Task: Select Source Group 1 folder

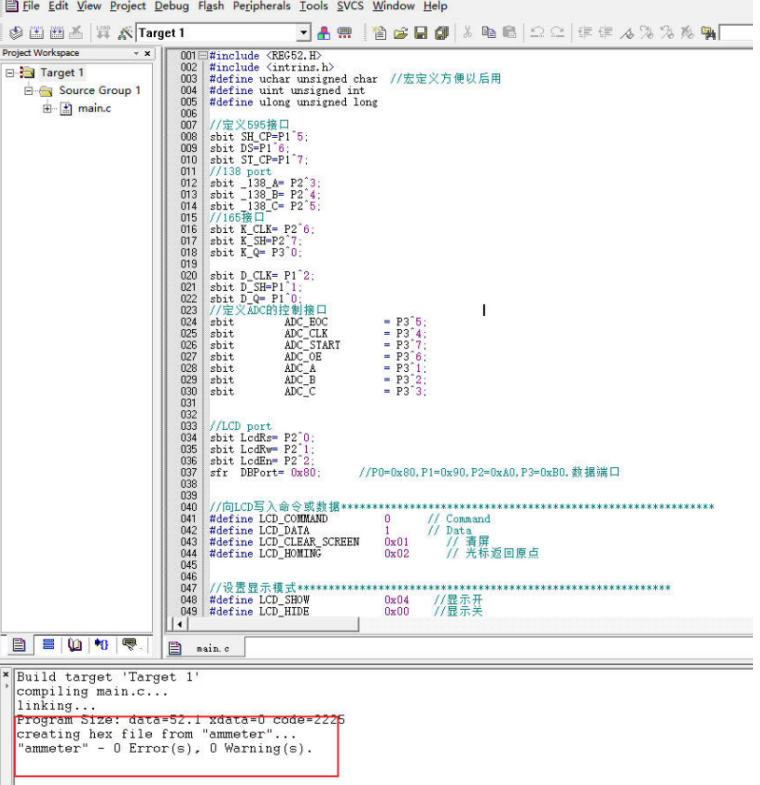Action: coord(100,91)
